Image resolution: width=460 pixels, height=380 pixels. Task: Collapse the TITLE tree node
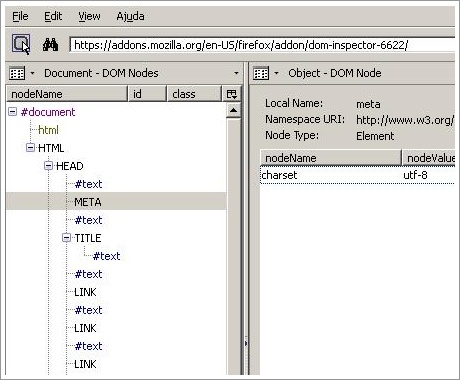coord(66,238)
